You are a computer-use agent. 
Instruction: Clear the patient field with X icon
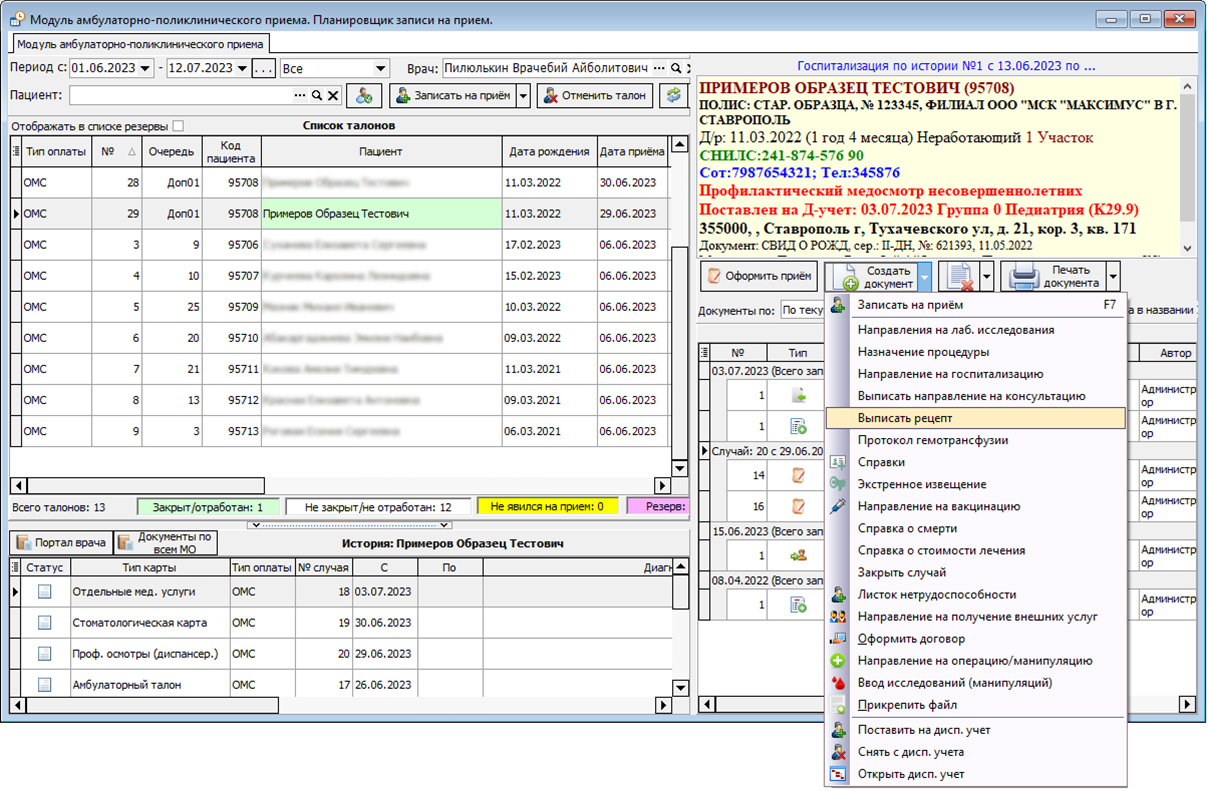click(333, 96)
